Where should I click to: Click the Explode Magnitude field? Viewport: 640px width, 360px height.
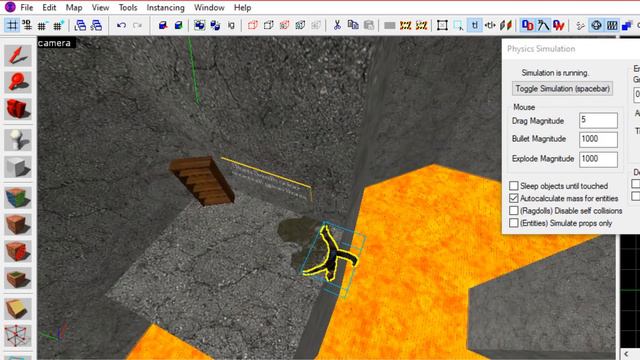[x=598, y=159]
